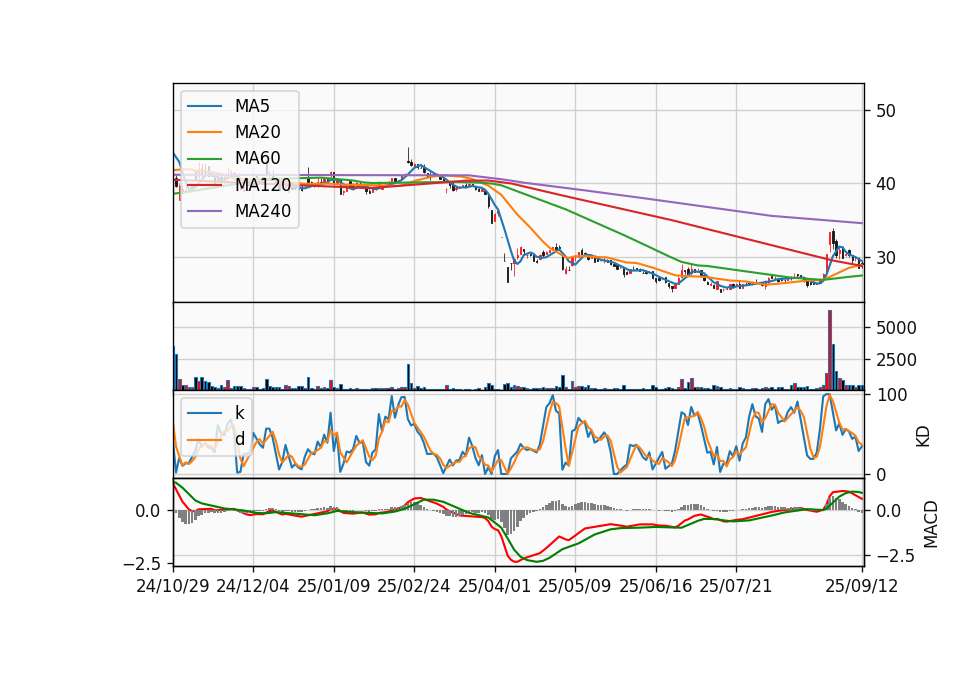Click the volume axis value 5000
Screen dimensions: 960x690
point(896,328)
